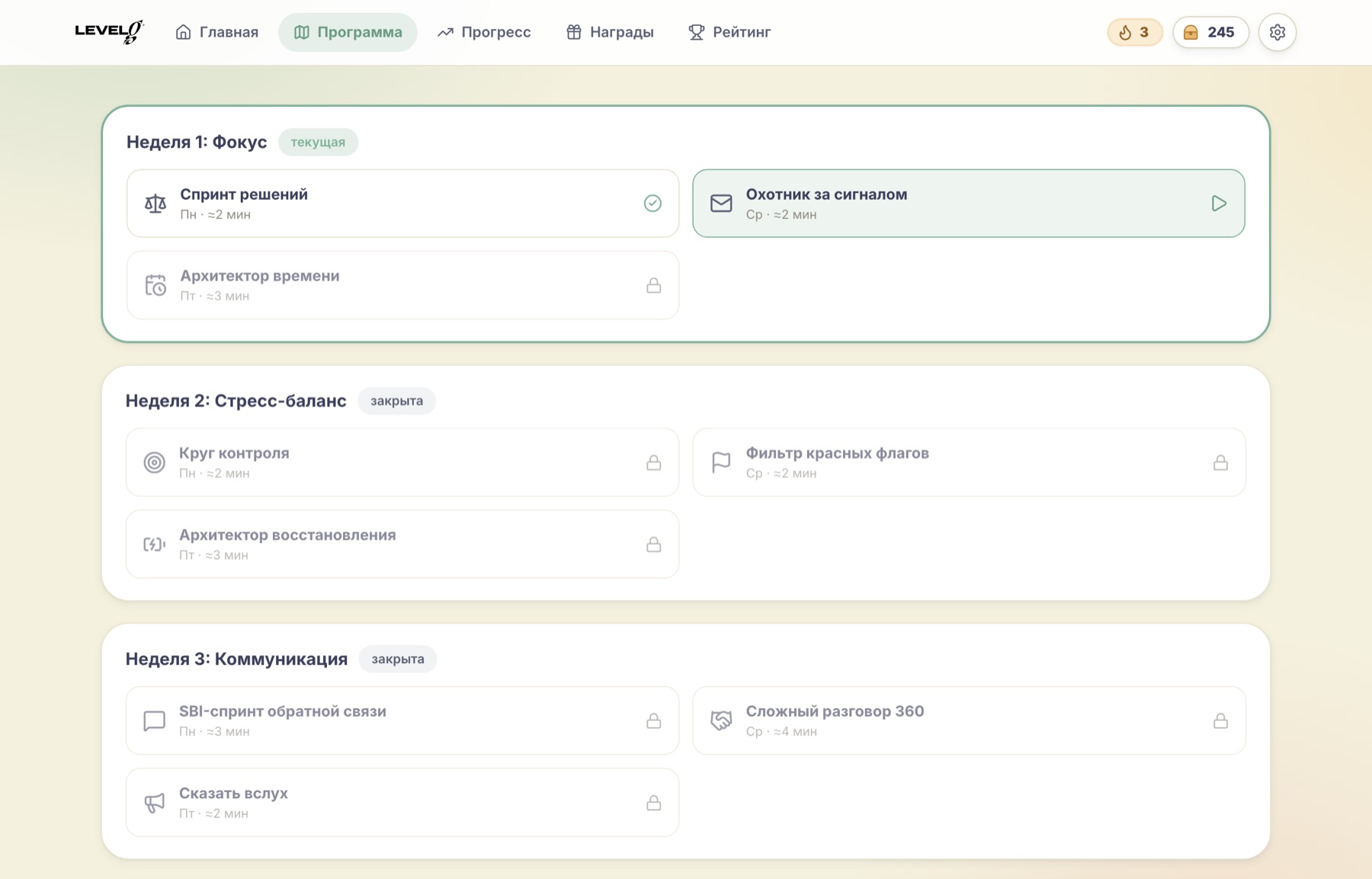Select the Круг контроля exercise title
Image resolution: width=1372 pixels, height=879 pixels.
pyautogui.click(x=234, y=454)
